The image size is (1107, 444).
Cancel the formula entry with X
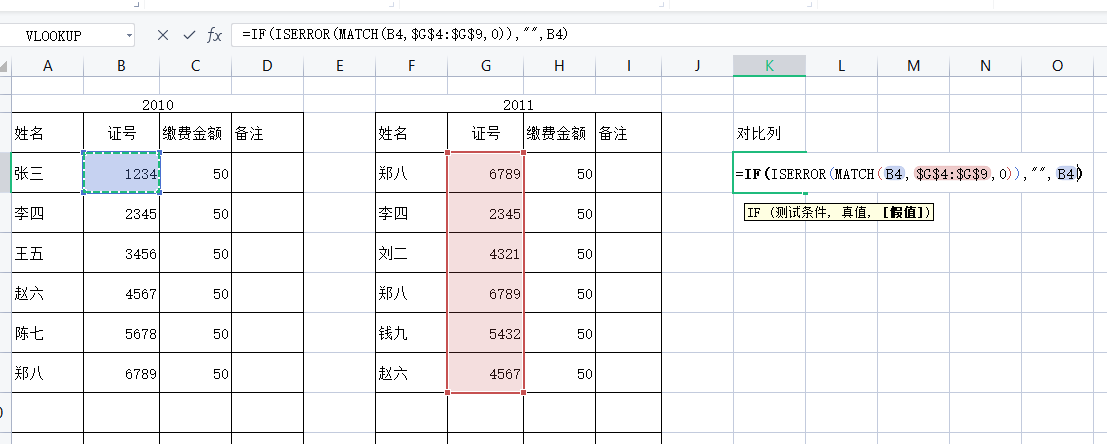coord(163,35)
